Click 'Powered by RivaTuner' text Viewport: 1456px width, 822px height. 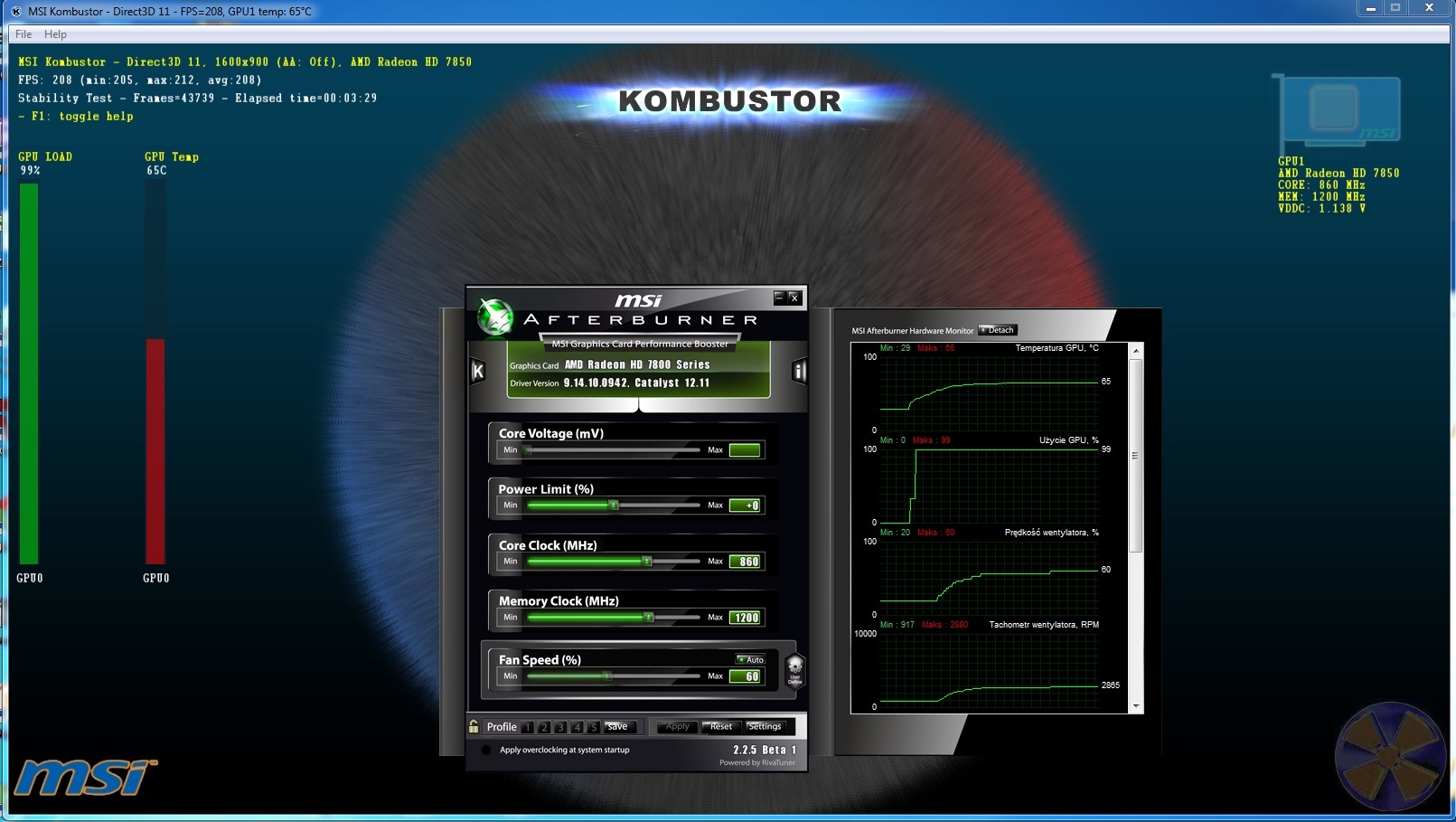pyautogui.click(x=757, y=762)
